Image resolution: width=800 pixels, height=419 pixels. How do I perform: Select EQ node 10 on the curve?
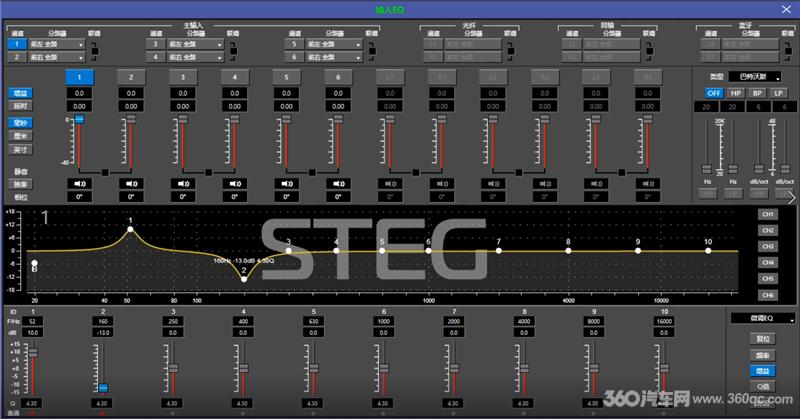pyautogui.click(x=708, y=251)
